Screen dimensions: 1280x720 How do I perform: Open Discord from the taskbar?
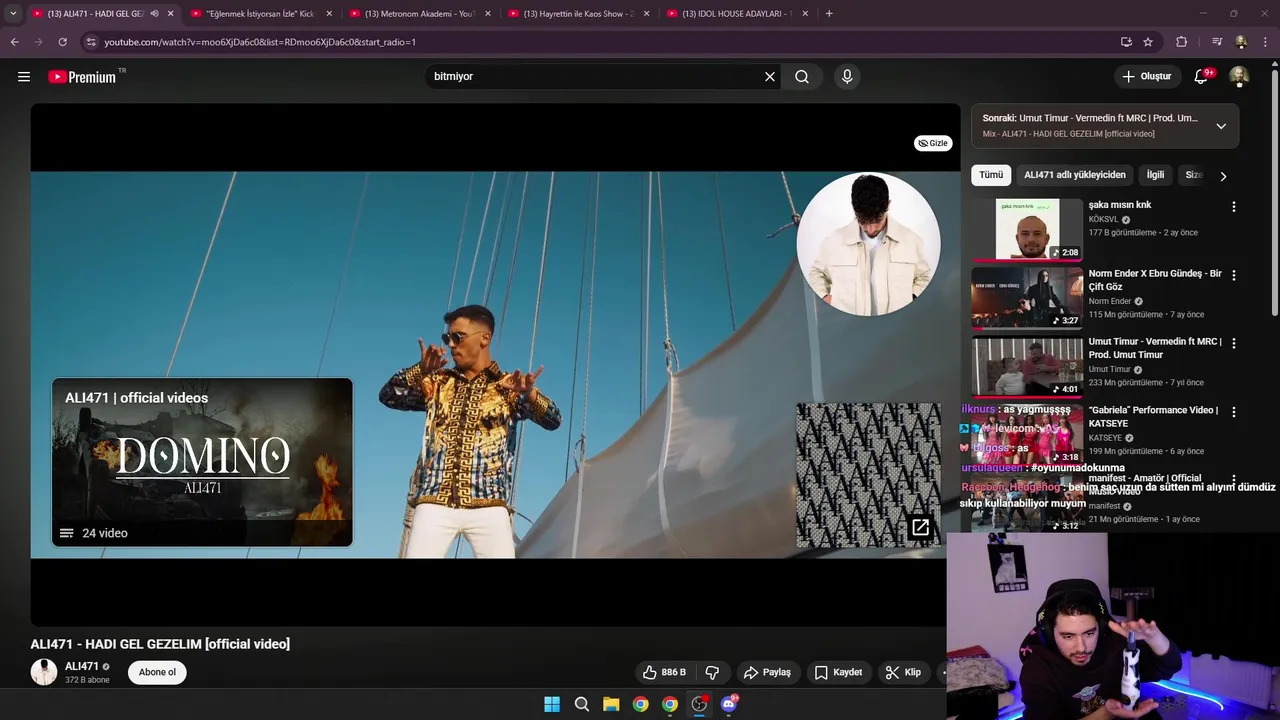729,704
